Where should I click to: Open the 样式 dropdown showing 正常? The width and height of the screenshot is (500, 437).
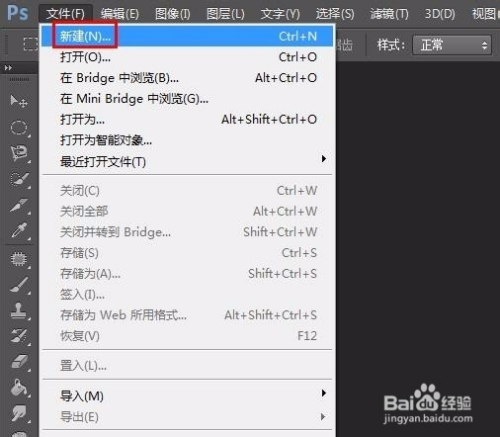coord(452,45)
